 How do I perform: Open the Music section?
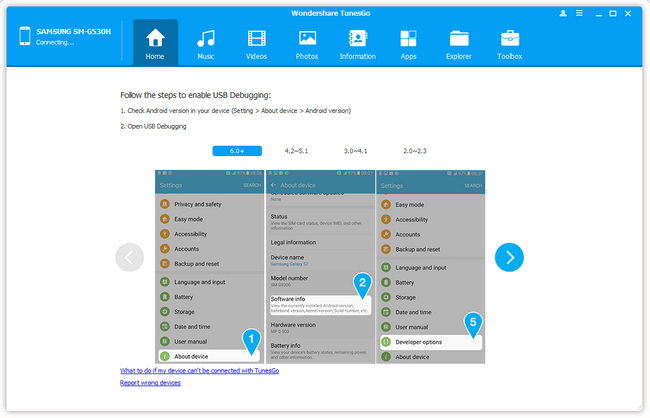pyautogui.click(x=206, y=43)
